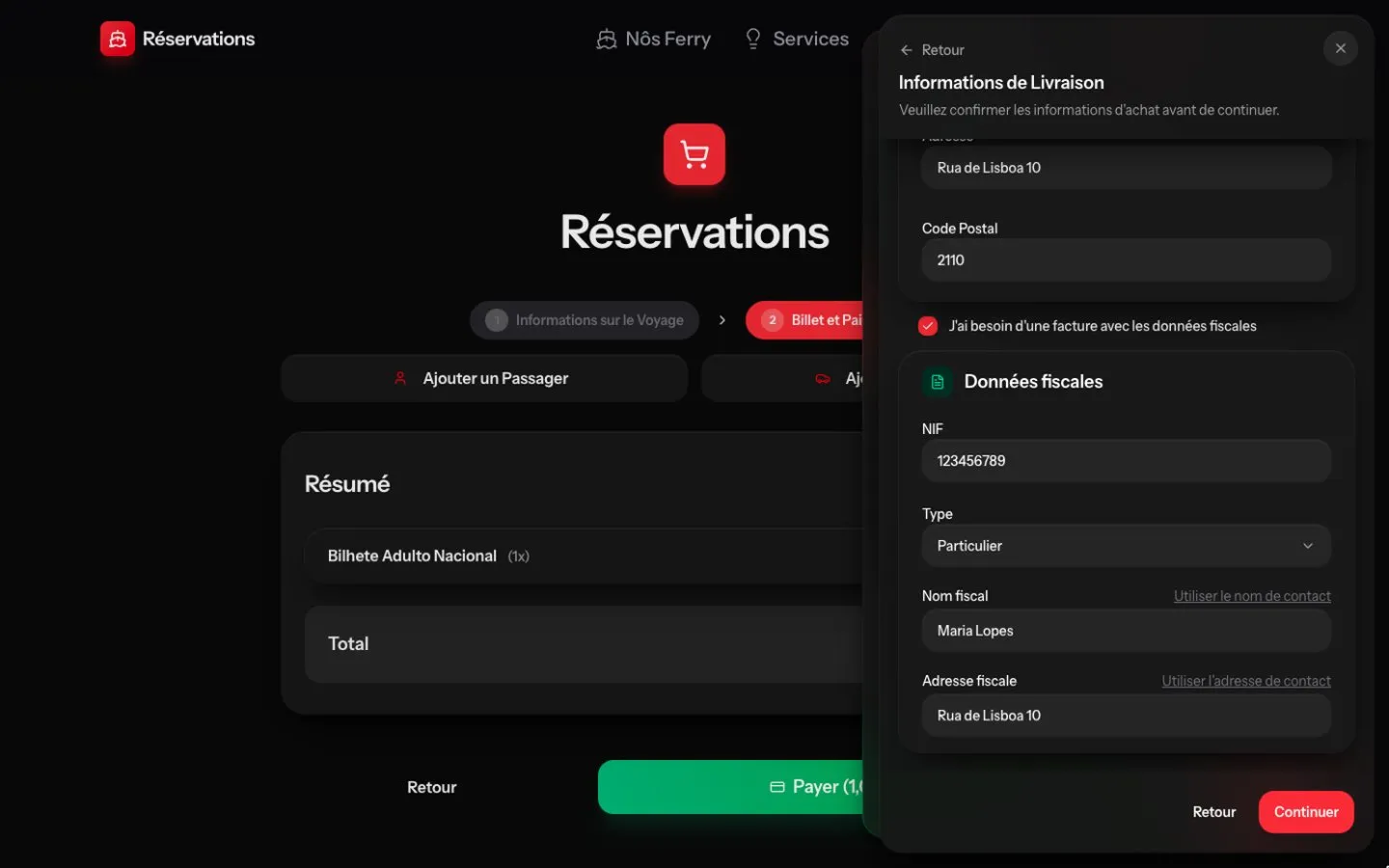Viewport: 1389px width, 868px height.
Task: Click the address field above Code Postal
Action: tap(1127, 168)
